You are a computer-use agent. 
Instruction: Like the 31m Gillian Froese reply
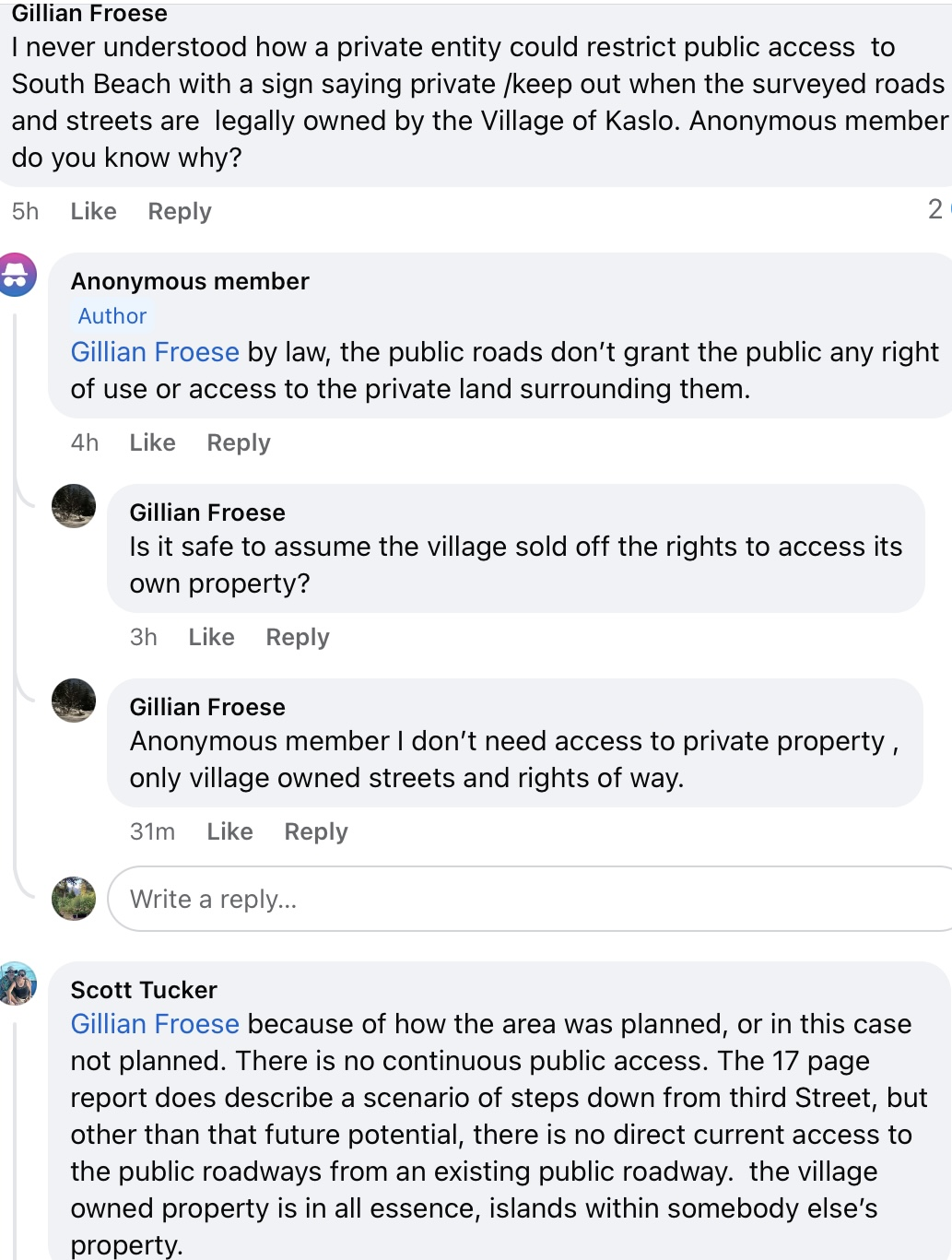pyautogui.click(x=229, y=831)
